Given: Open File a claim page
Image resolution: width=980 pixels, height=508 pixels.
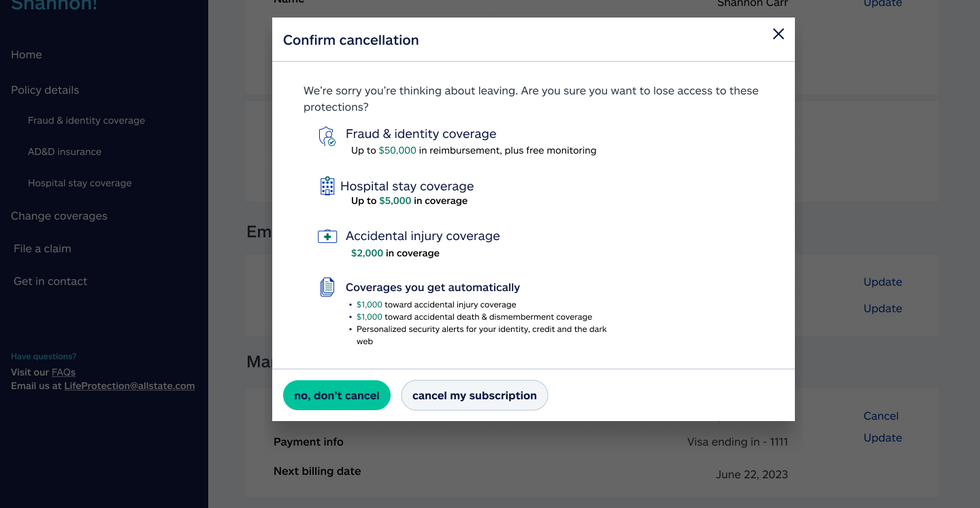Looking at the screenshot, I should [42, 249].
